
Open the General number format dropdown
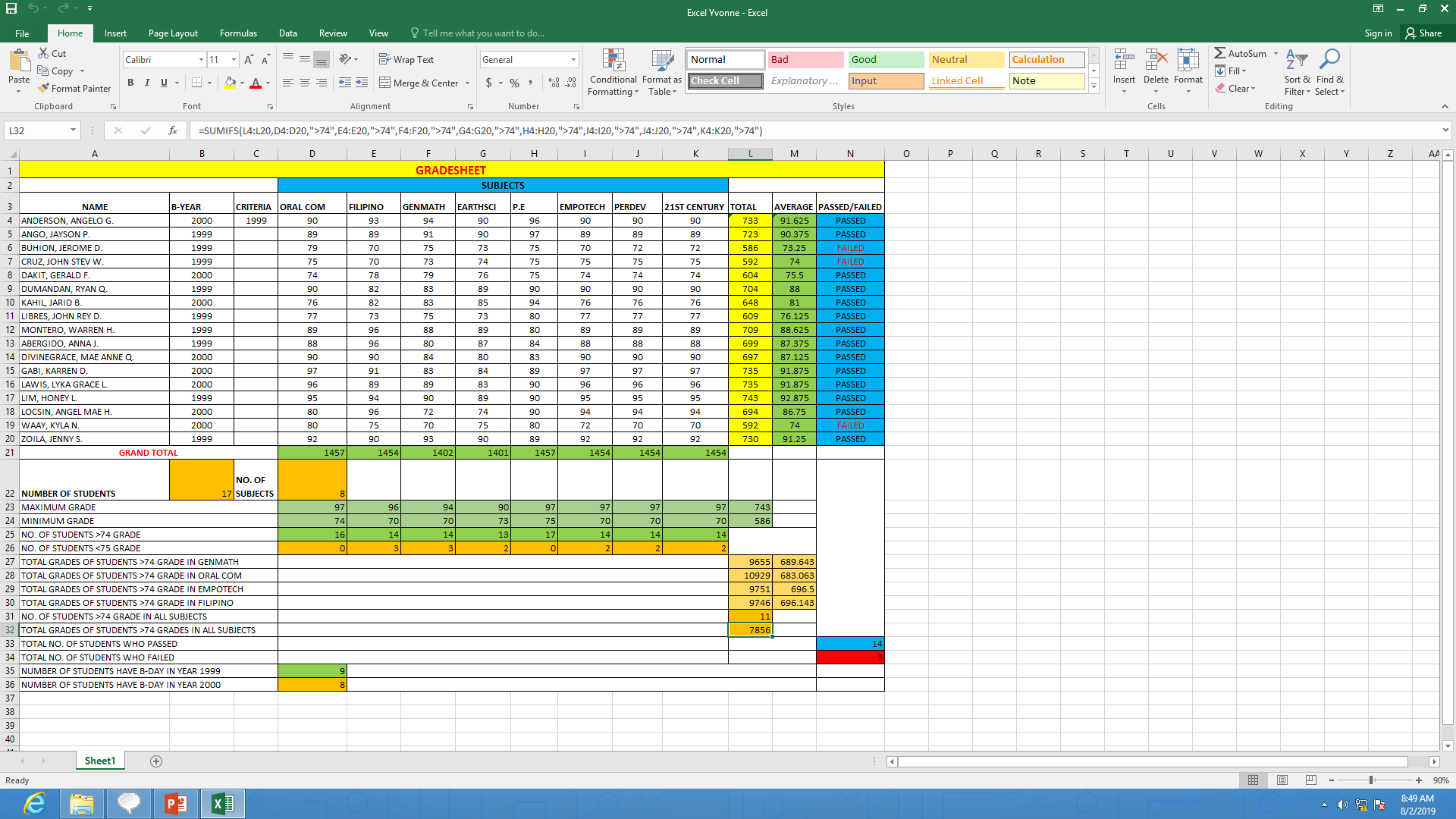(x=573, y=60)
